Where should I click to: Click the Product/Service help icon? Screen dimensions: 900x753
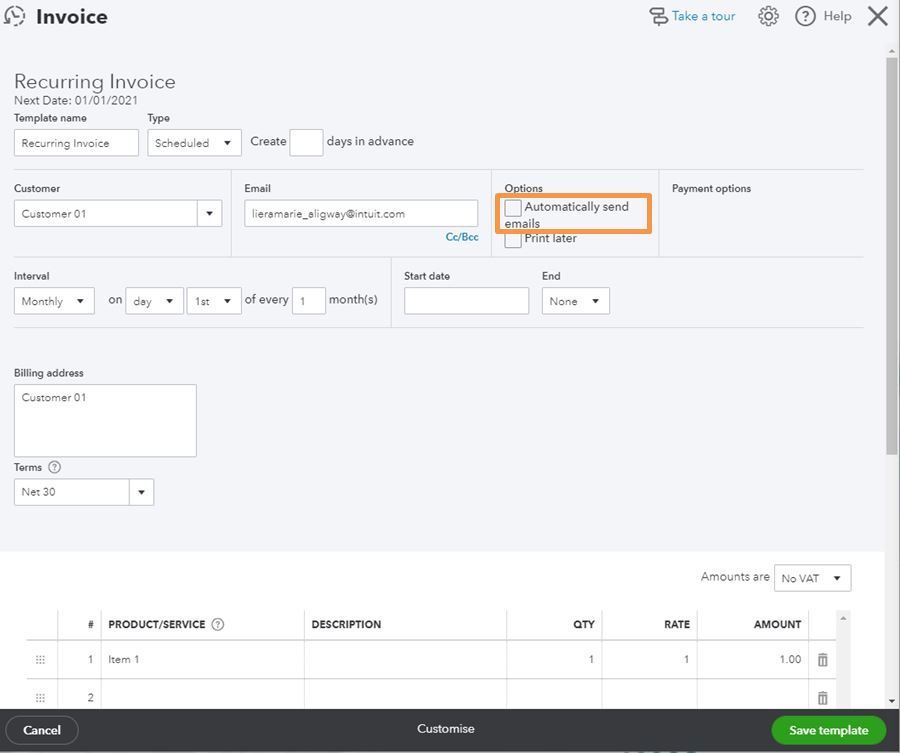(x=218, y=624)
